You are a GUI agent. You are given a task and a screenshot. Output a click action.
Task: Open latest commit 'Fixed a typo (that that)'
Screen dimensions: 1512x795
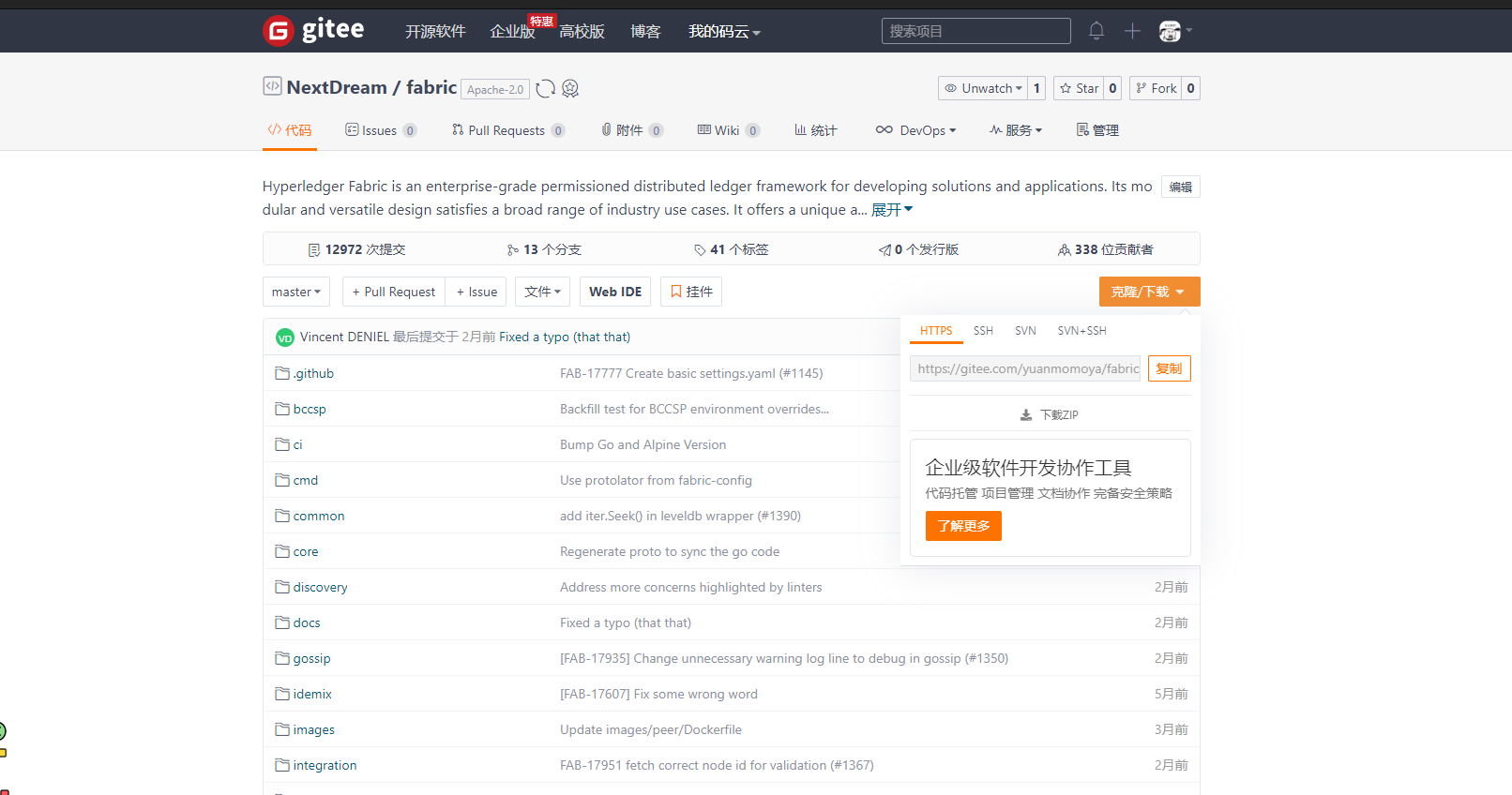point(565,337)
